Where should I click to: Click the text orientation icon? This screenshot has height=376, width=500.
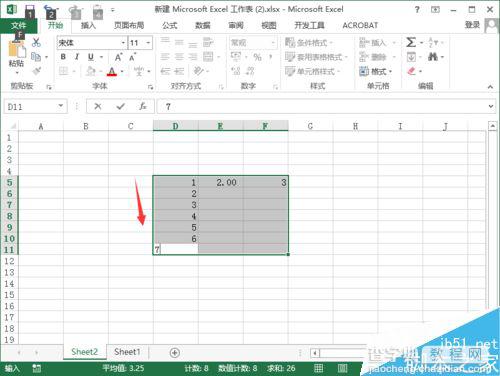[x=199, y=71]
